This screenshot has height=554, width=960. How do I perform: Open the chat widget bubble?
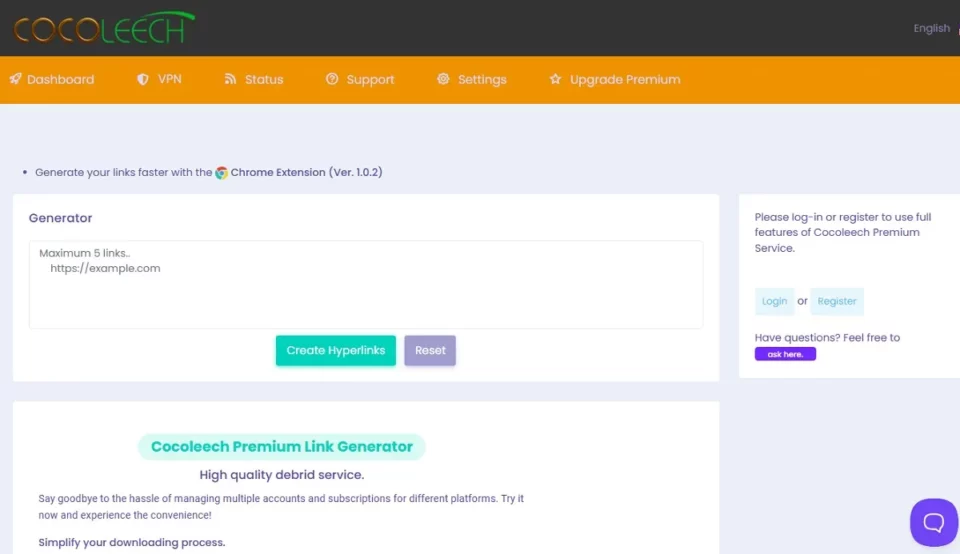pyautogui.click(x=933, y=522)
